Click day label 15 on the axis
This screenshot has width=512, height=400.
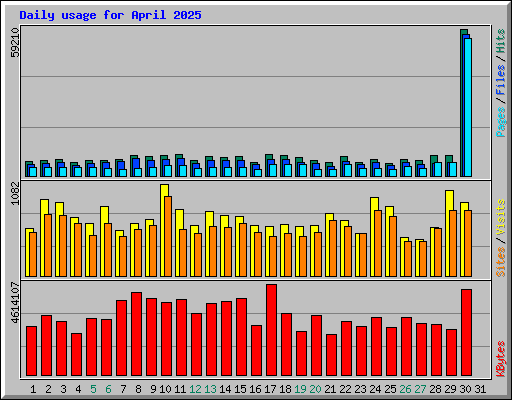click(240, 389)
